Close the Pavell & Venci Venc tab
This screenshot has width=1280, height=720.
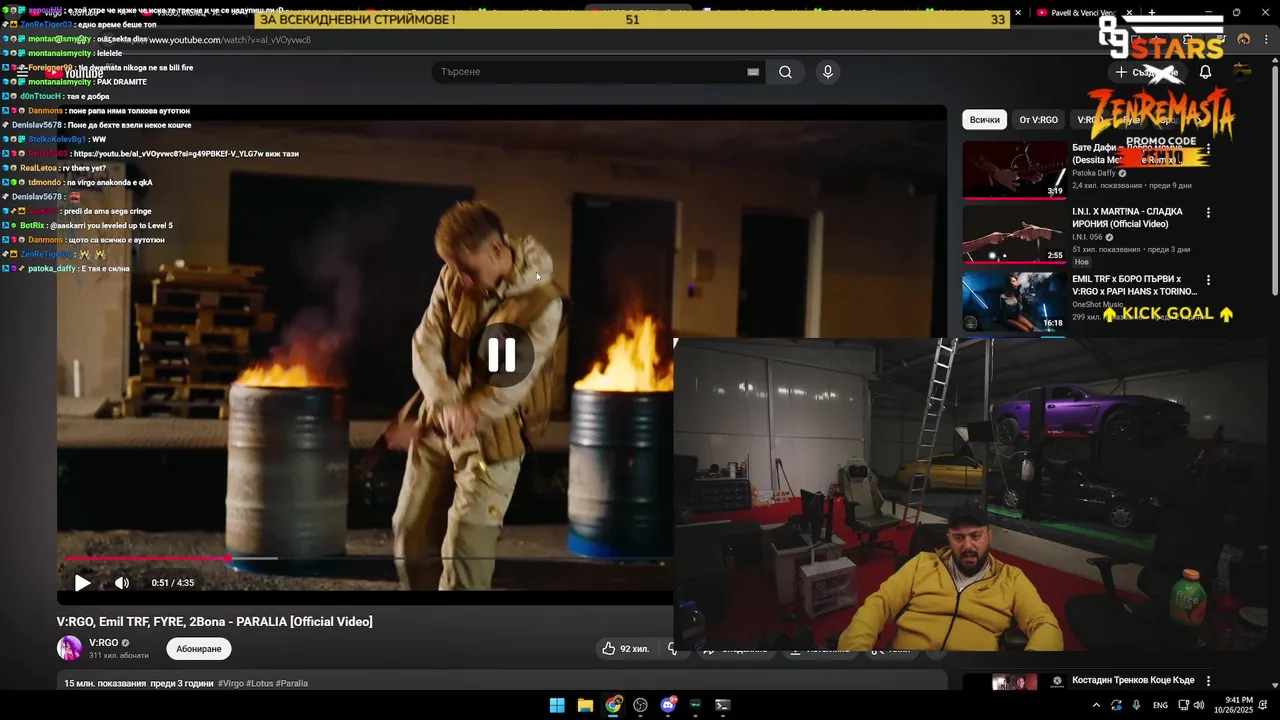[1129, 13]
